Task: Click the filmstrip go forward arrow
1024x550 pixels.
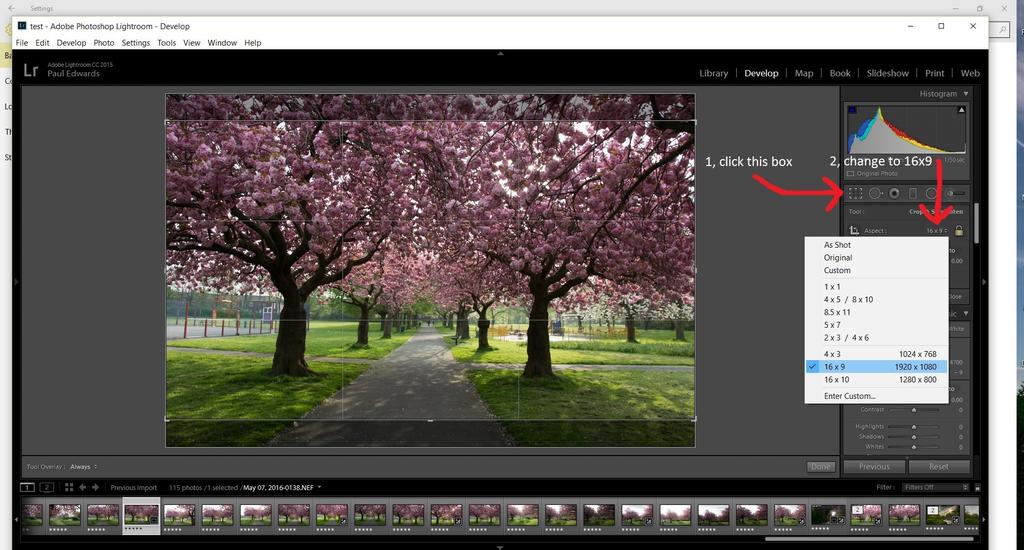Action: click(x=96, y=488)
